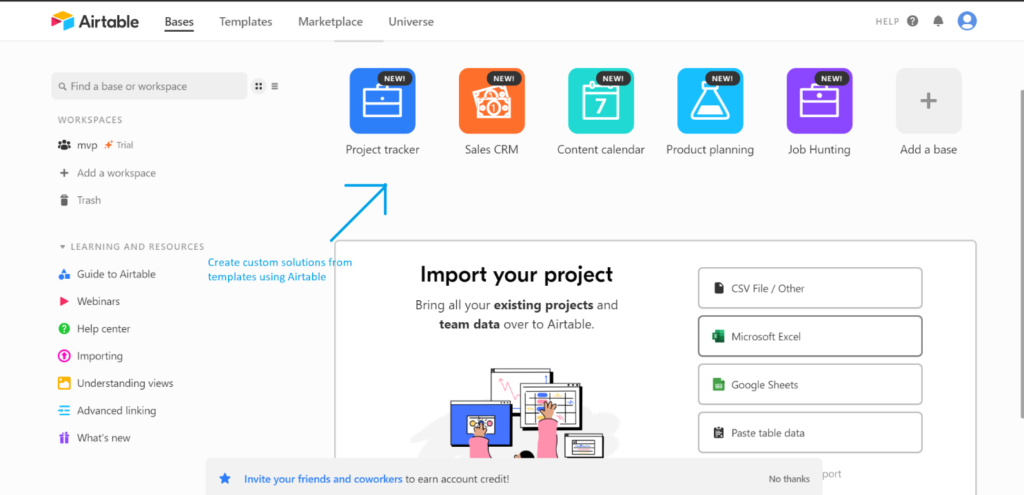Go to the Marketplace tab
This screenshot has width=1024, height=495.
(330, 22)
